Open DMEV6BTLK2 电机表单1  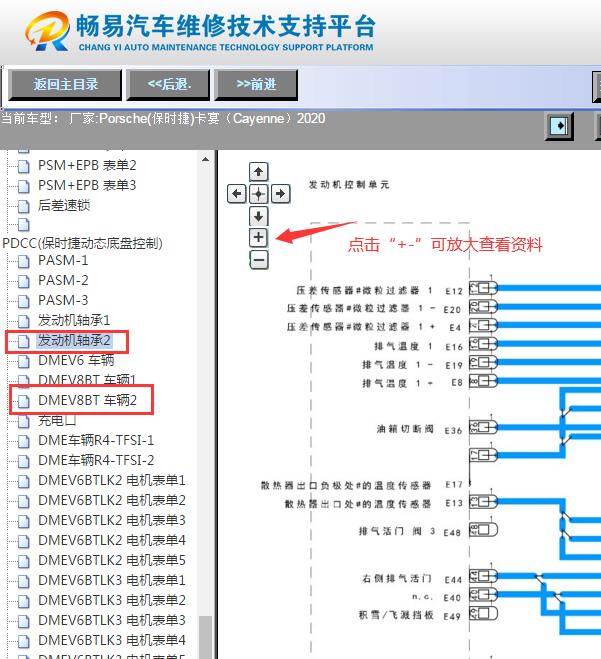click(x=111, y=480)
